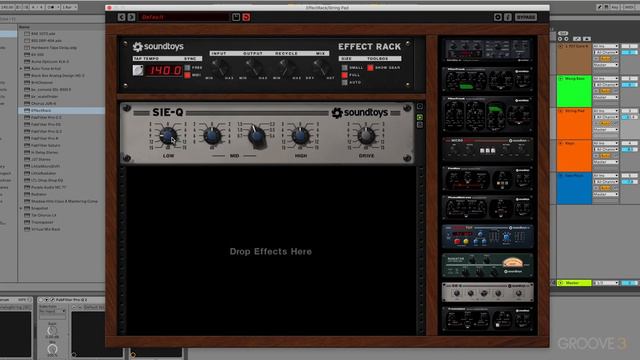Toggle the String Pad track Auto monitor button

click(x=605, y=123)
